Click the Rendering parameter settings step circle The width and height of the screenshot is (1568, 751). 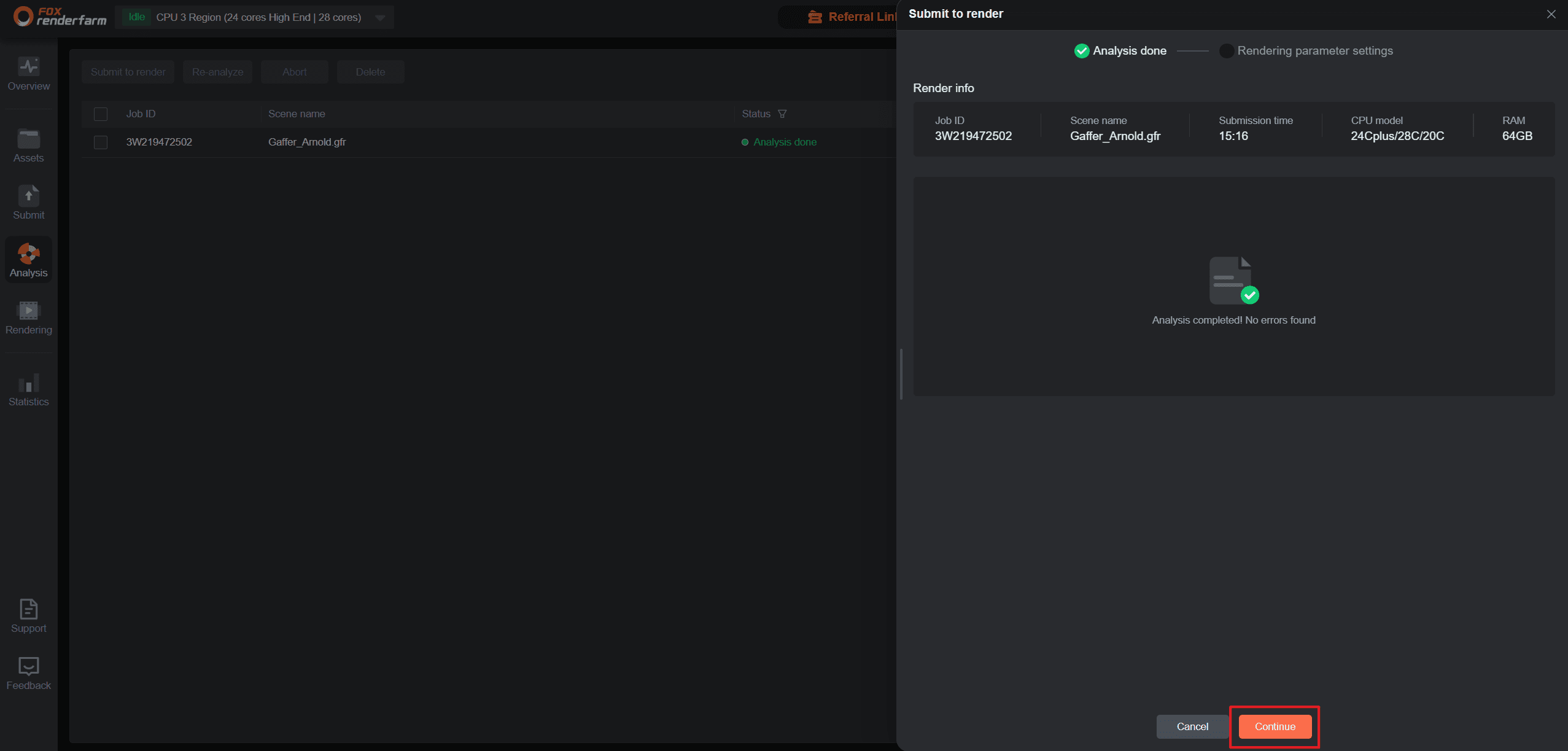[x=1226, y=51]
